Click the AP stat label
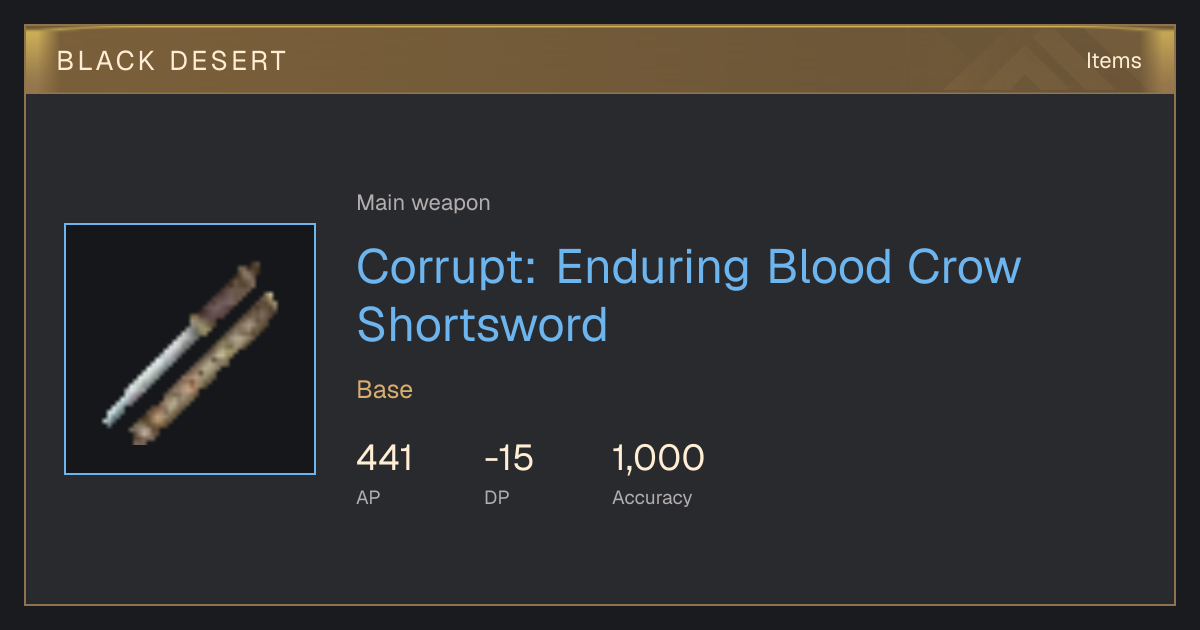 368,497
